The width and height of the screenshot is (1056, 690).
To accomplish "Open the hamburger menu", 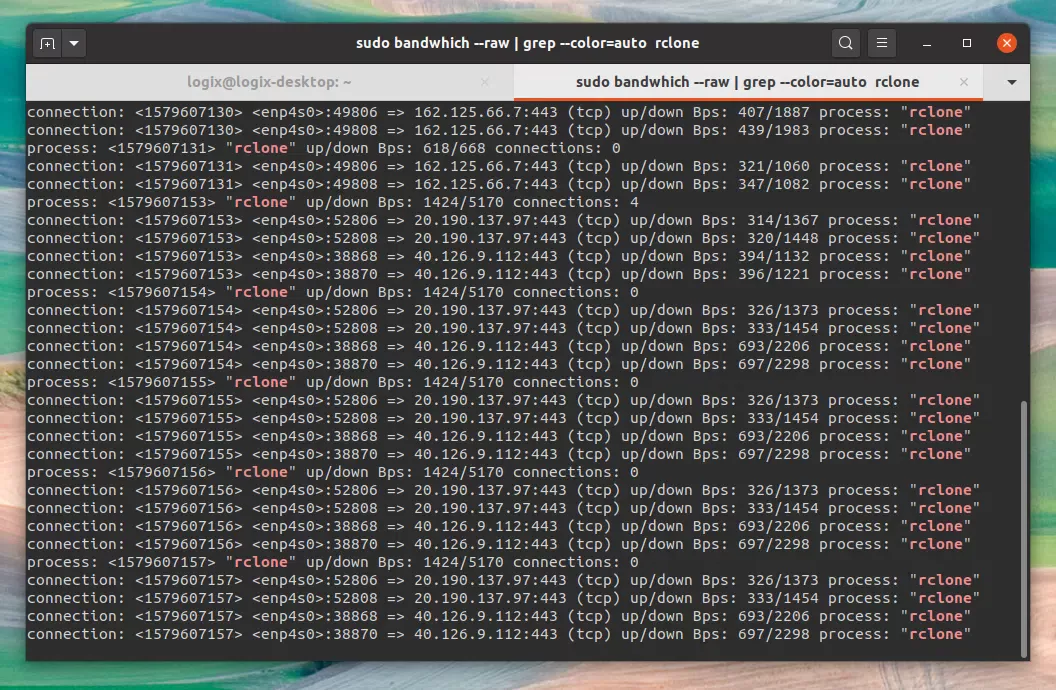I will click(882, 44).
